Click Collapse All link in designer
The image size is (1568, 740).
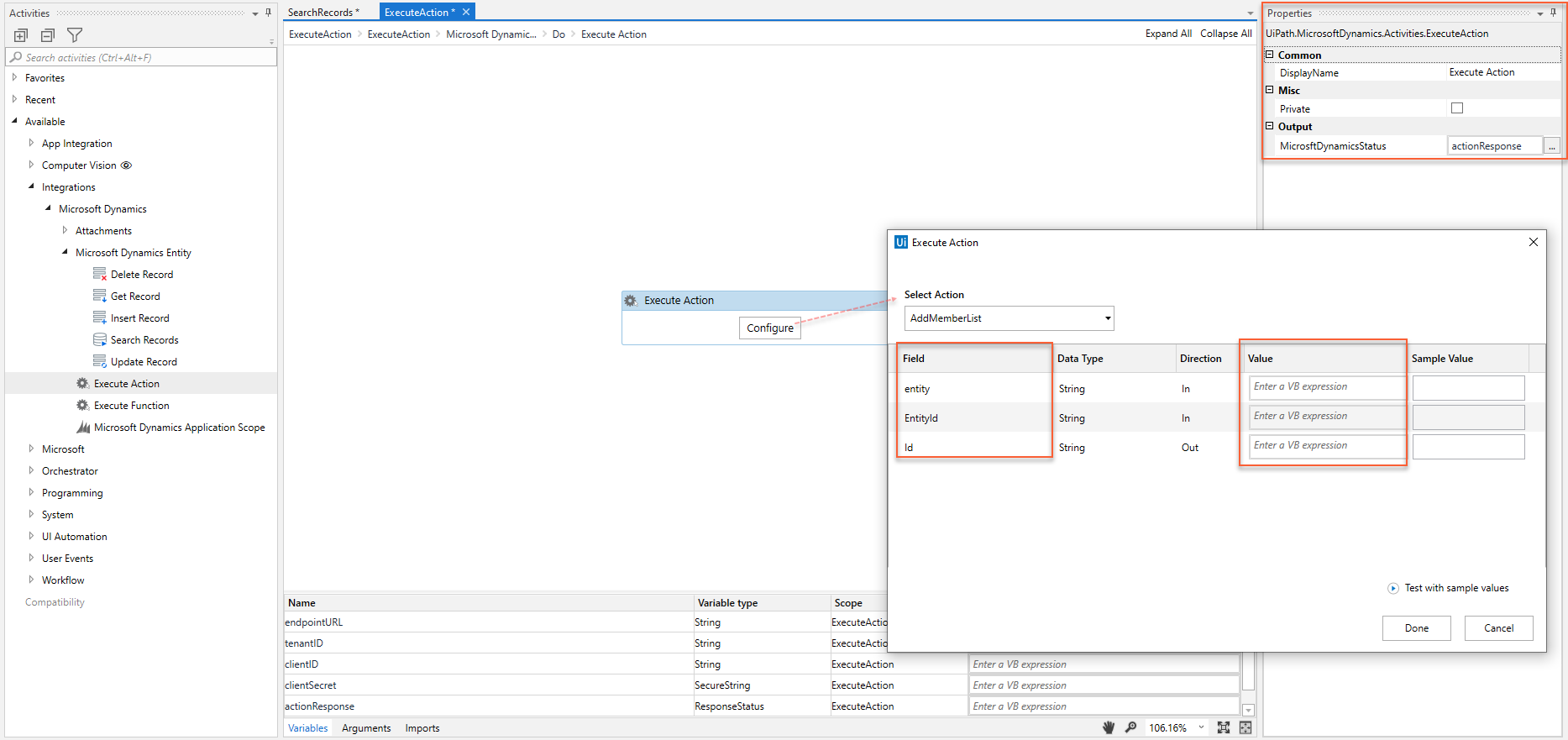click(1226, 34)
